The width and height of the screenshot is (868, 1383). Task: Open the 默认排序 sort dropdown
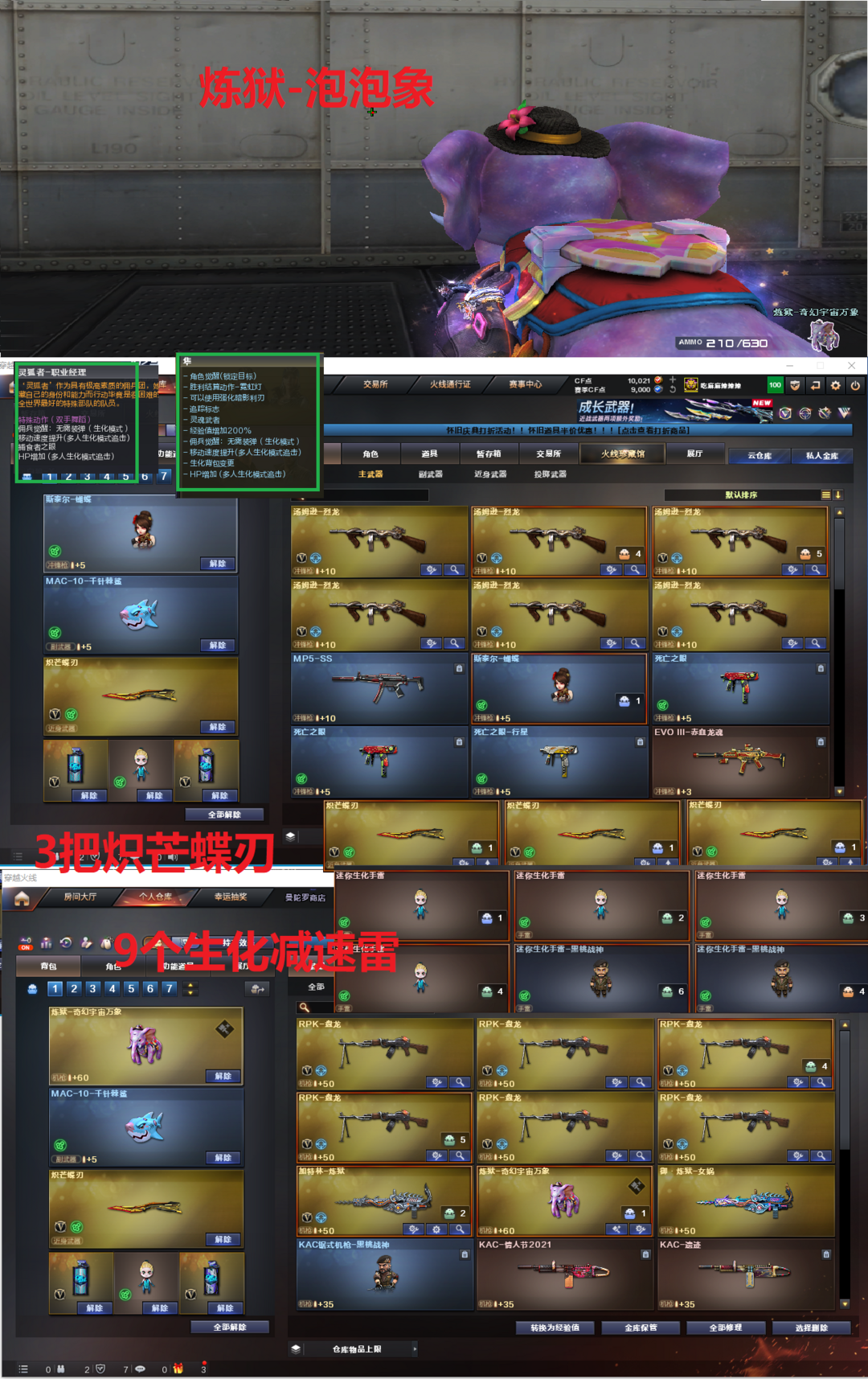click(741, 495)
